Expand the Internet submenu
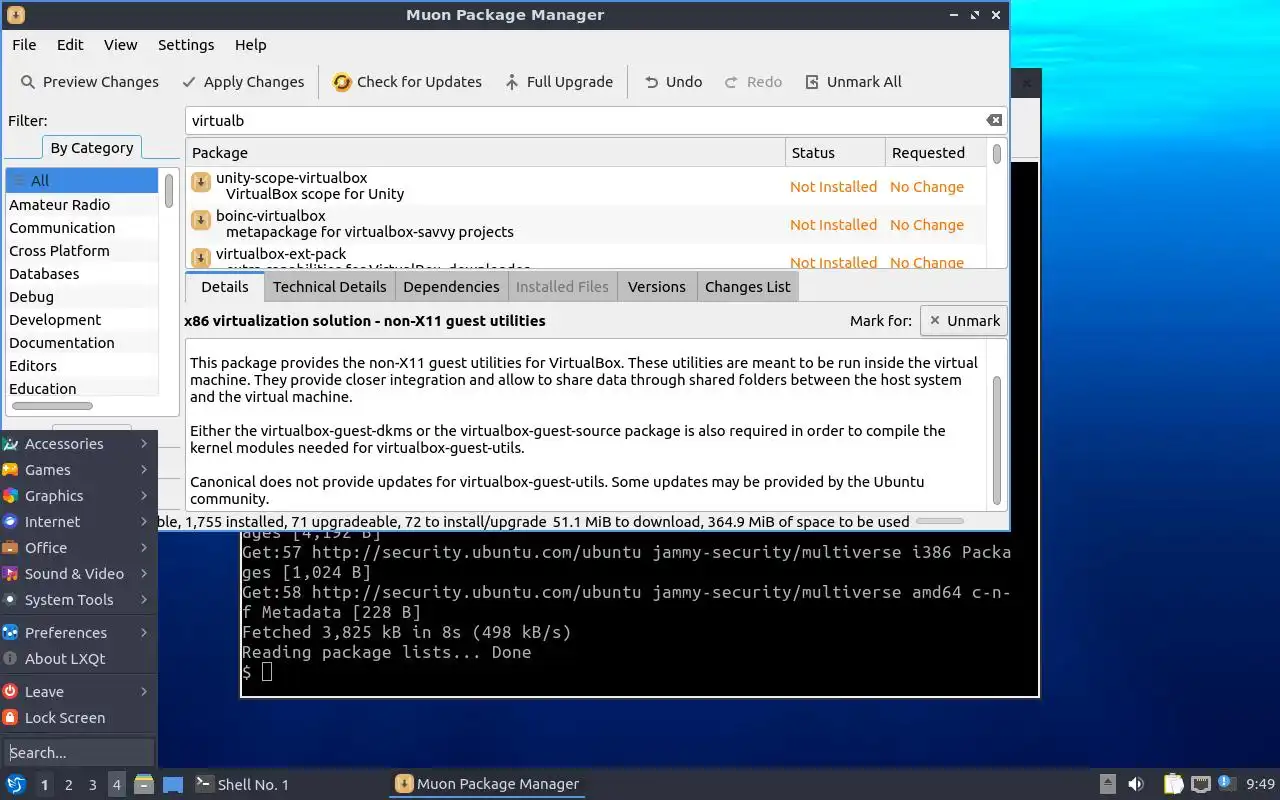Screen dimensions: 1280x800 tap(78, 522)
